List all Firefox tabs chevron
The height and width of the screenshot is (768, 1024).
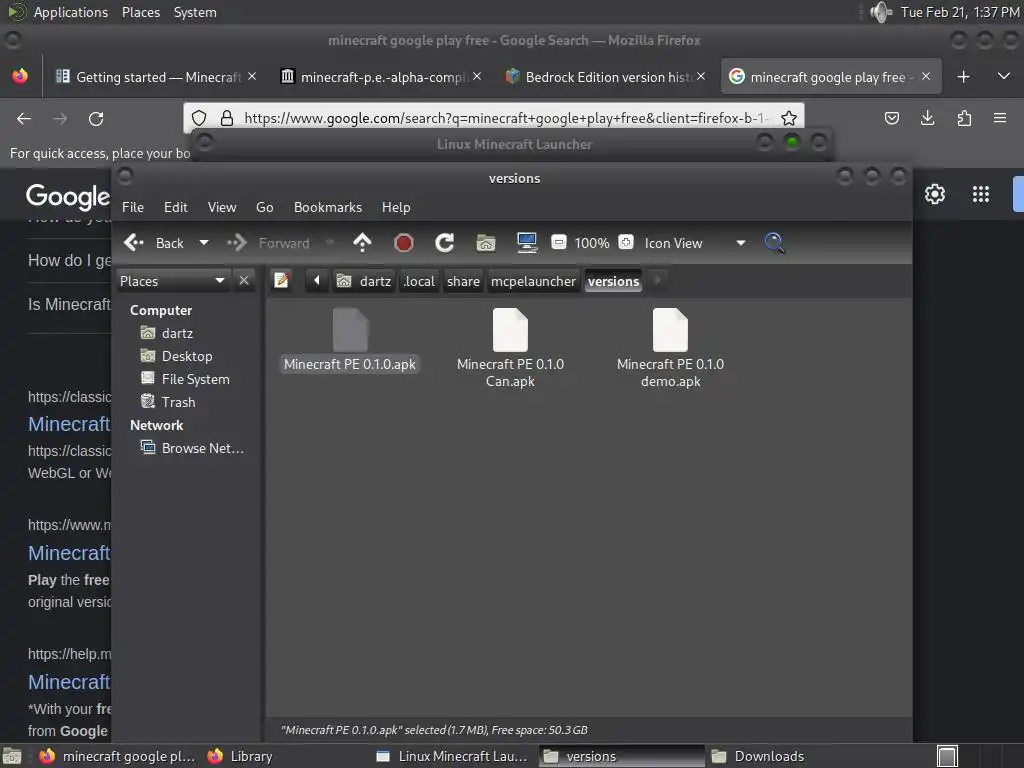tap(1004, 76)
